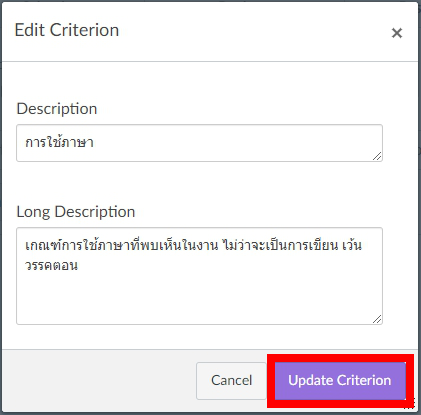Click the gray footer bar left of Cancel

[100, 380]
